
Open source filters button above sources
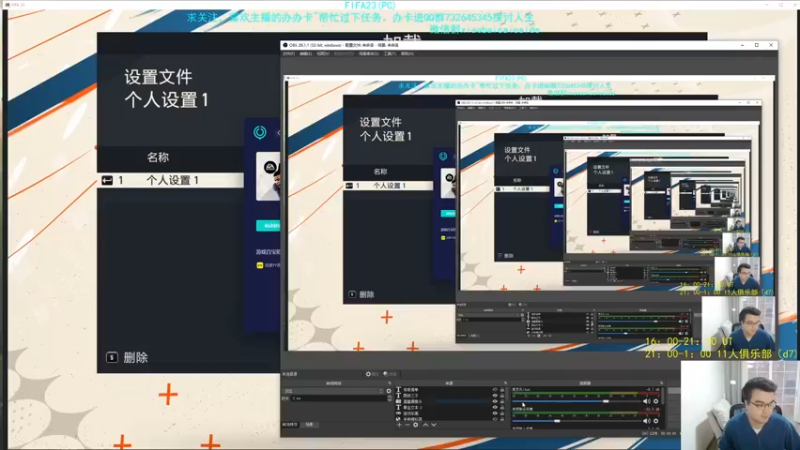389,374
